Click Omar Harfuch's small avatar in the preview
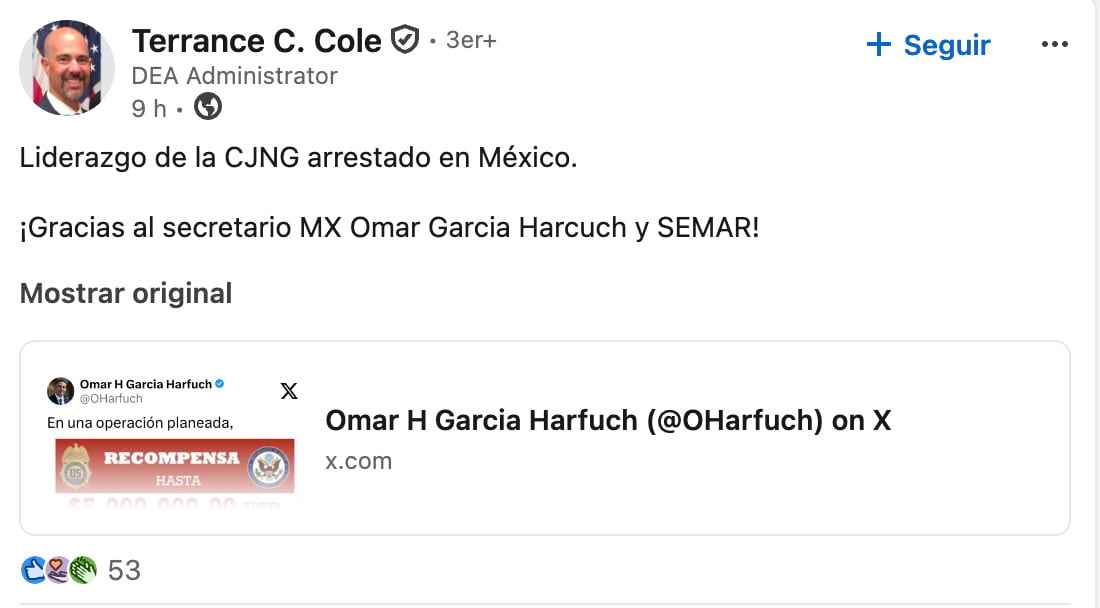This screenshot has width=1100, height=608. point(60,390)
